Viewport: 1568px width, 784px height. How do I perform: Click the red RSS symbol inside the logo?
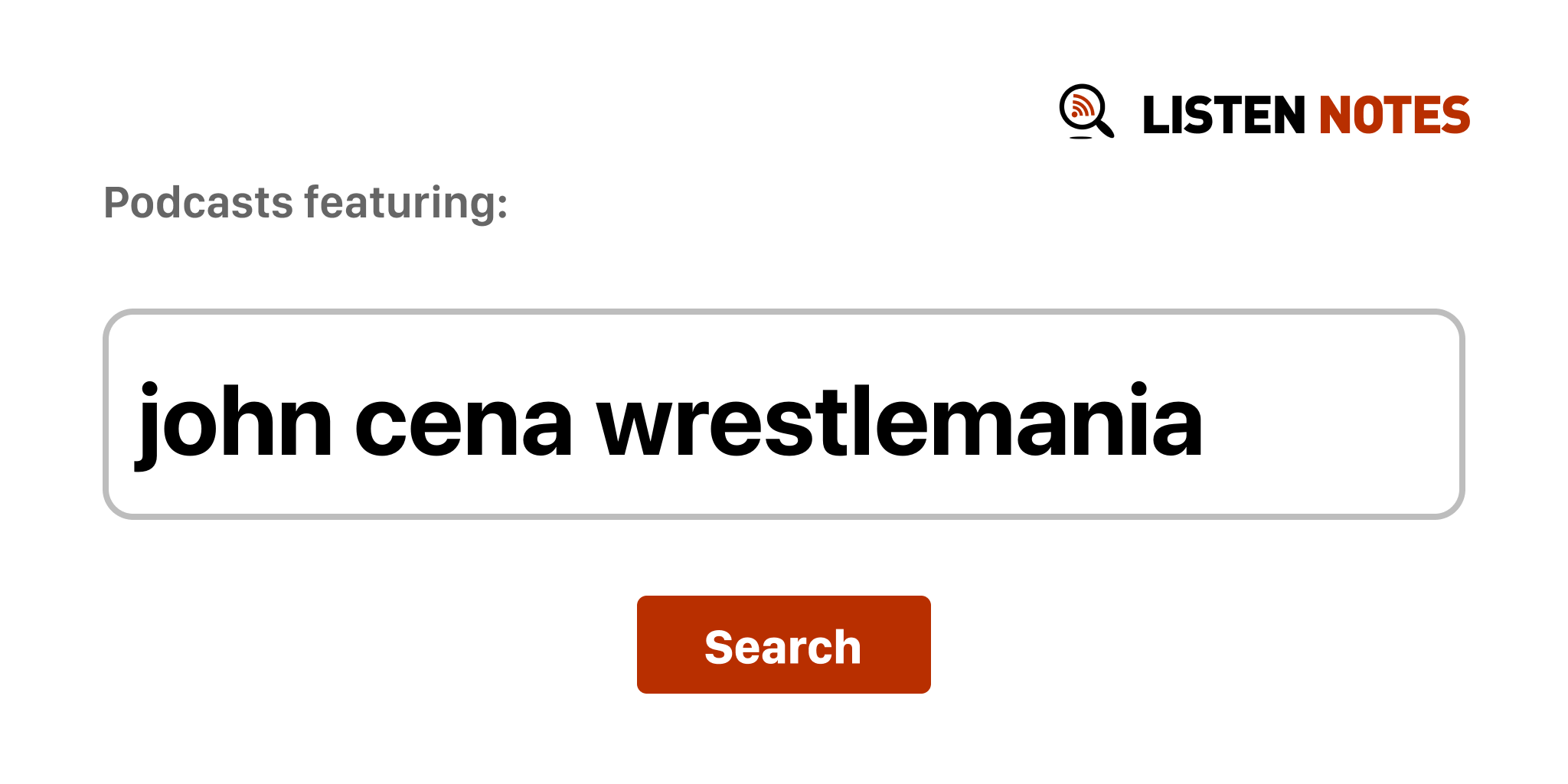pos(1082,106)
